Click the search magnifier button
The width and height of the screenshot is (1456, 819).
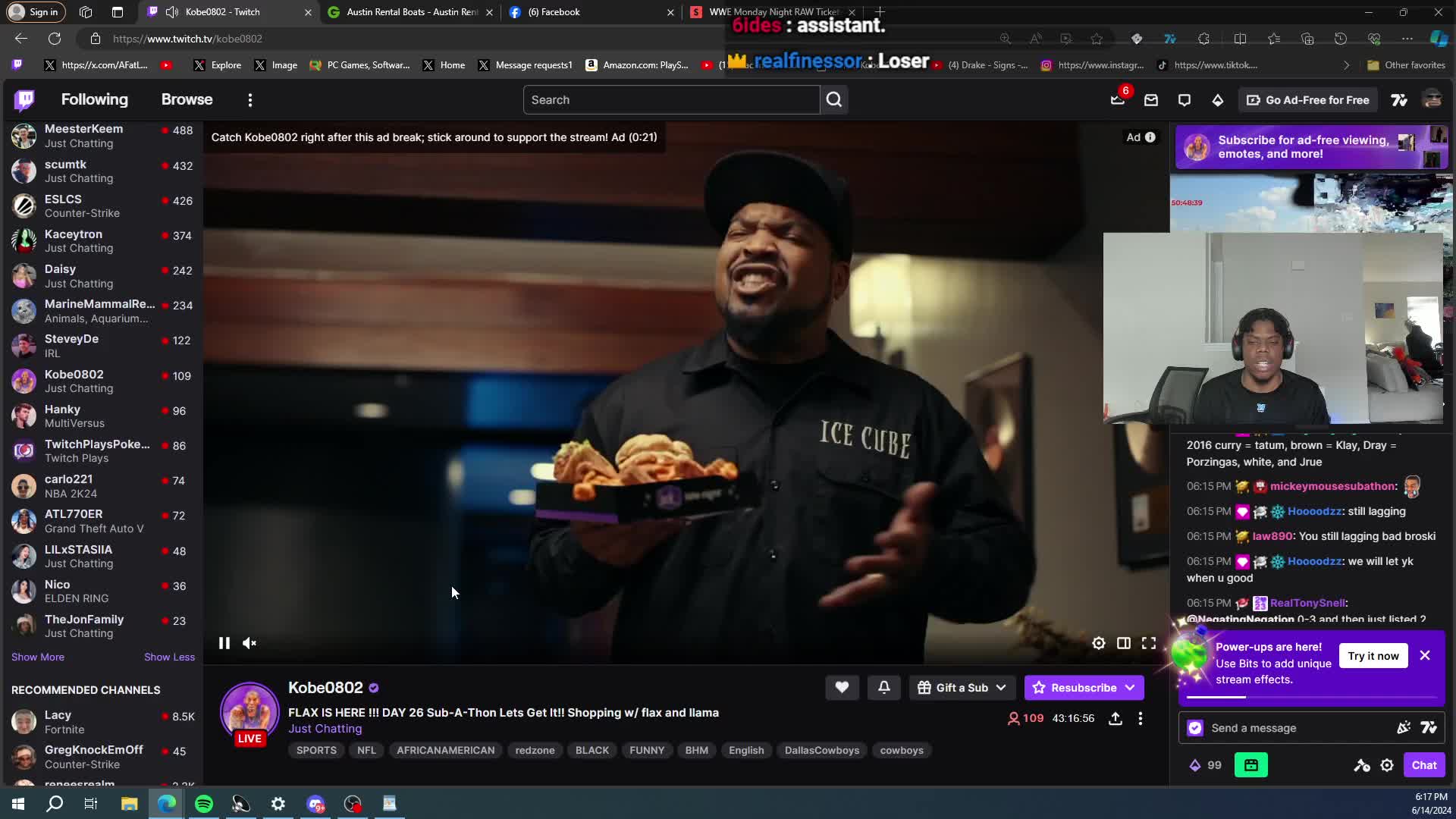point(834,99)
